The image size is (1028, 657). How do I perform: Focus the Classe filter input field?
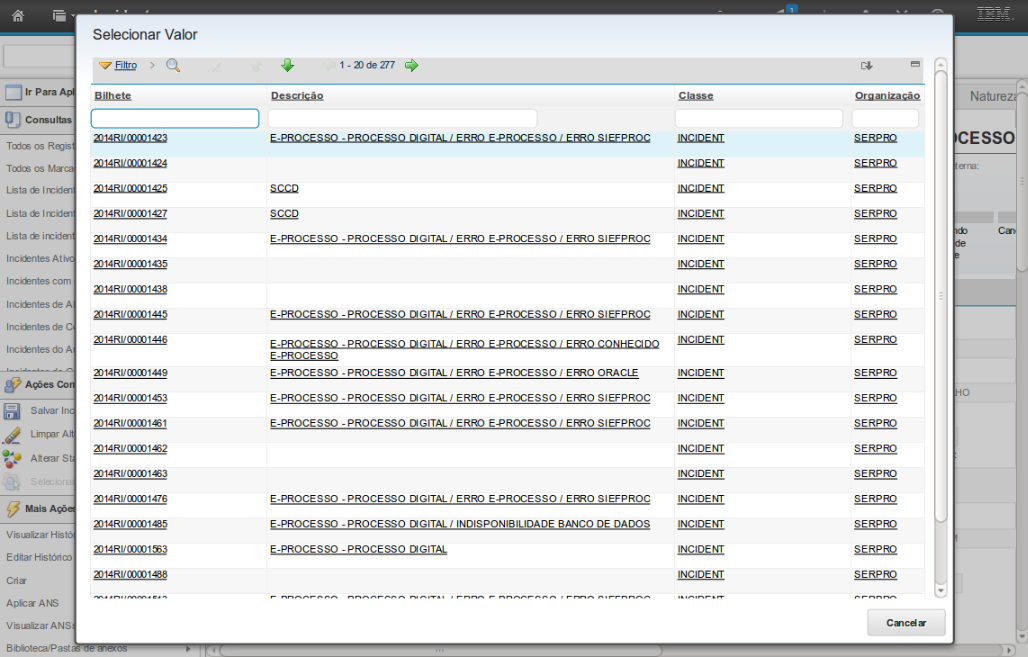[x=759, y=118]
